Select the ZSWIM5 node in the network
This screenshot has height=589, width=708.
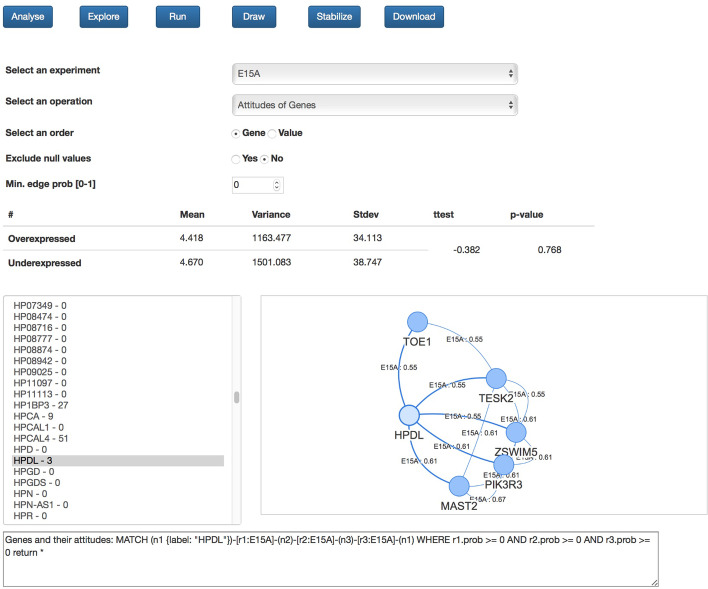(x=516, y=432)
